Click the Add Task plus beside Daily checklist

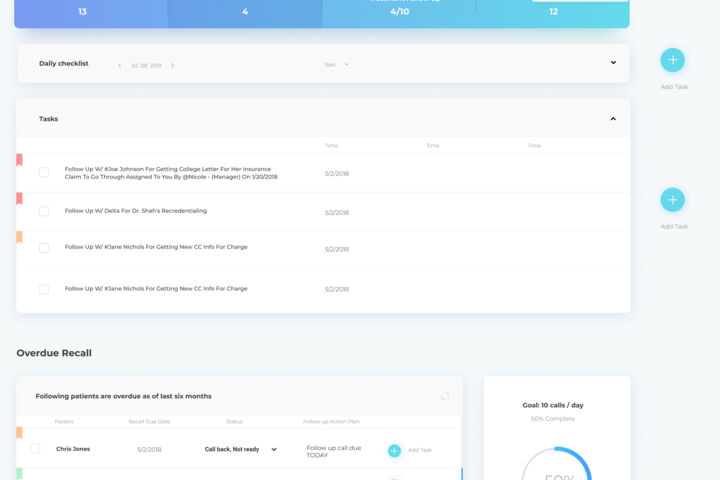tap(672, 60)
